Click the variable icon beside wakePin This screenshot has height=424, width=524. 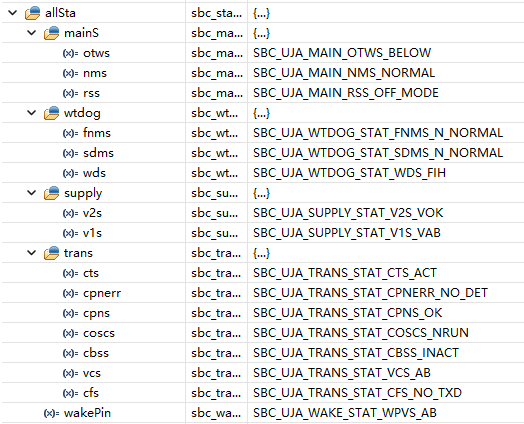[51, 413]
